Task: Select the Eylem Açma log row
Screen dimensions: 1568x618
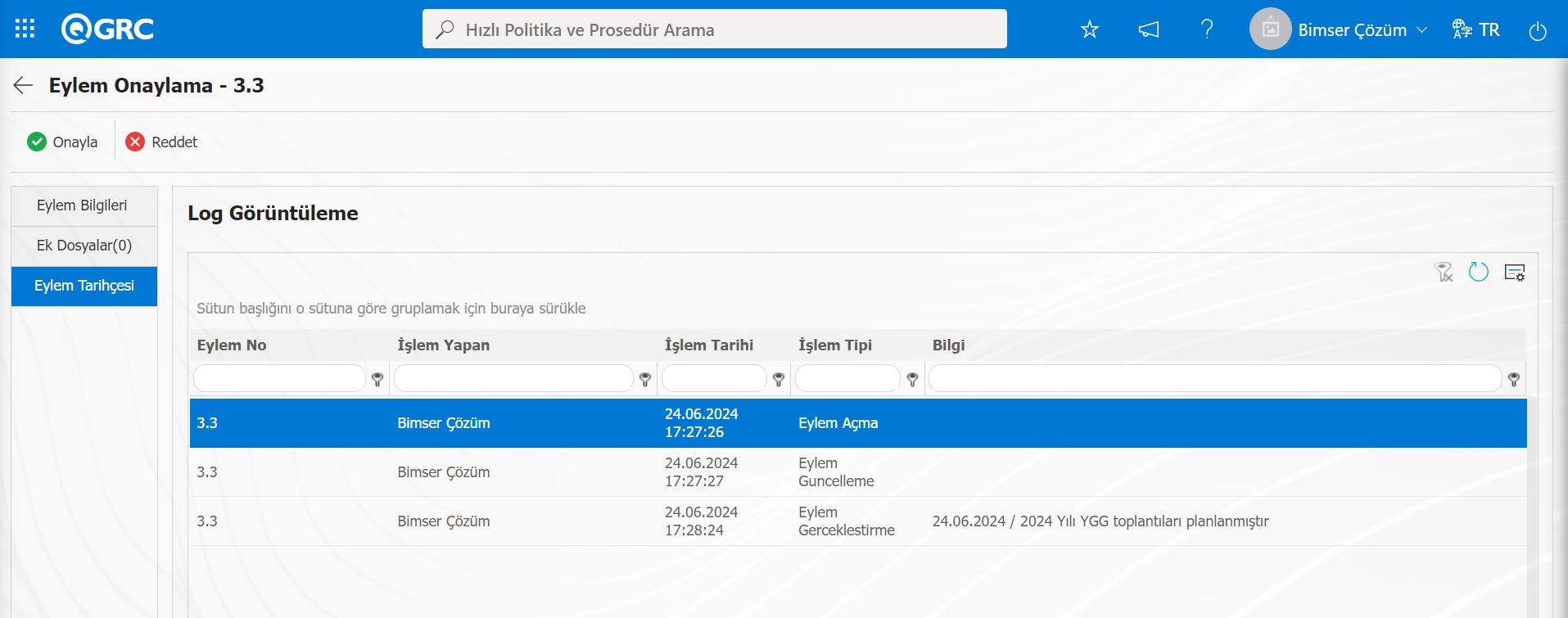Action: click(858, 423)
